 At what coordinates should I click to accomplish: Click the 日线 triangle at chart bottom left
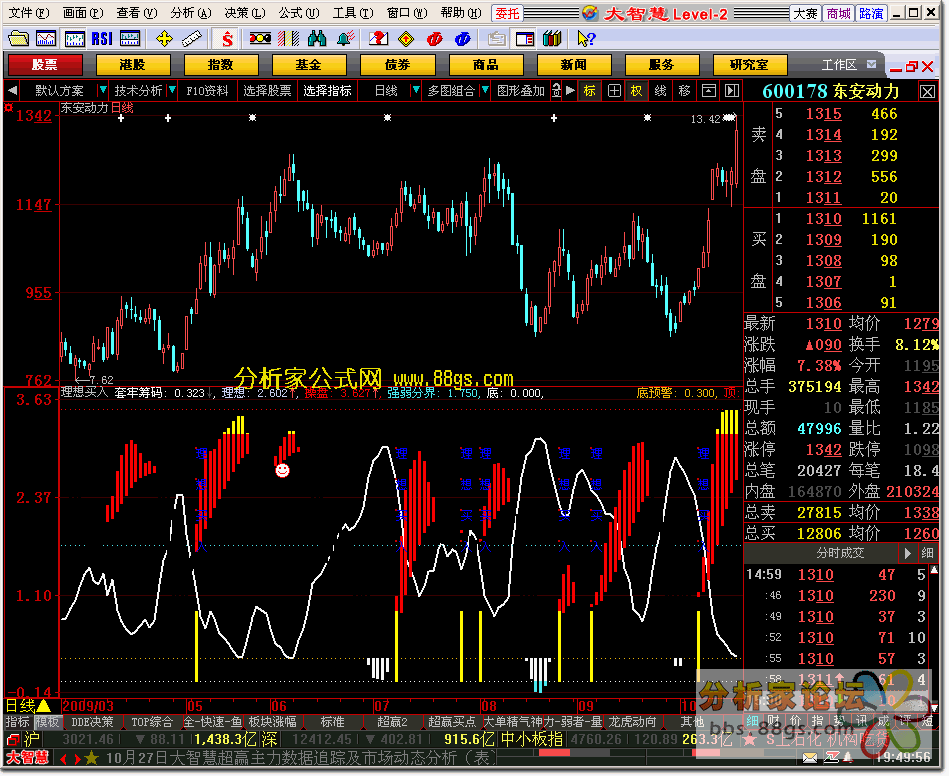[44, 706]
